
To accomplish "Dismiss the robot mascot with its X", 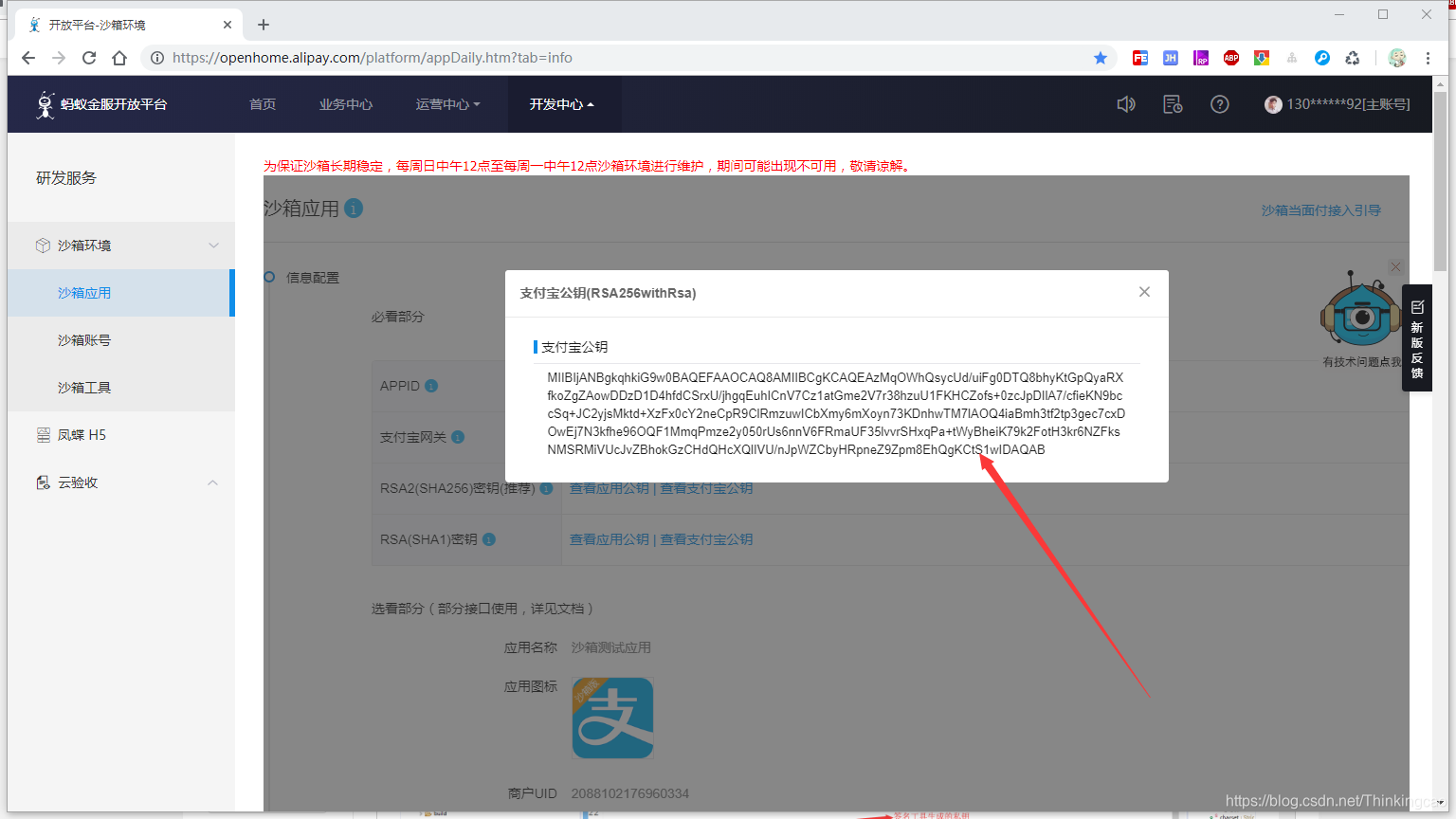I will tap(1395, 266).
